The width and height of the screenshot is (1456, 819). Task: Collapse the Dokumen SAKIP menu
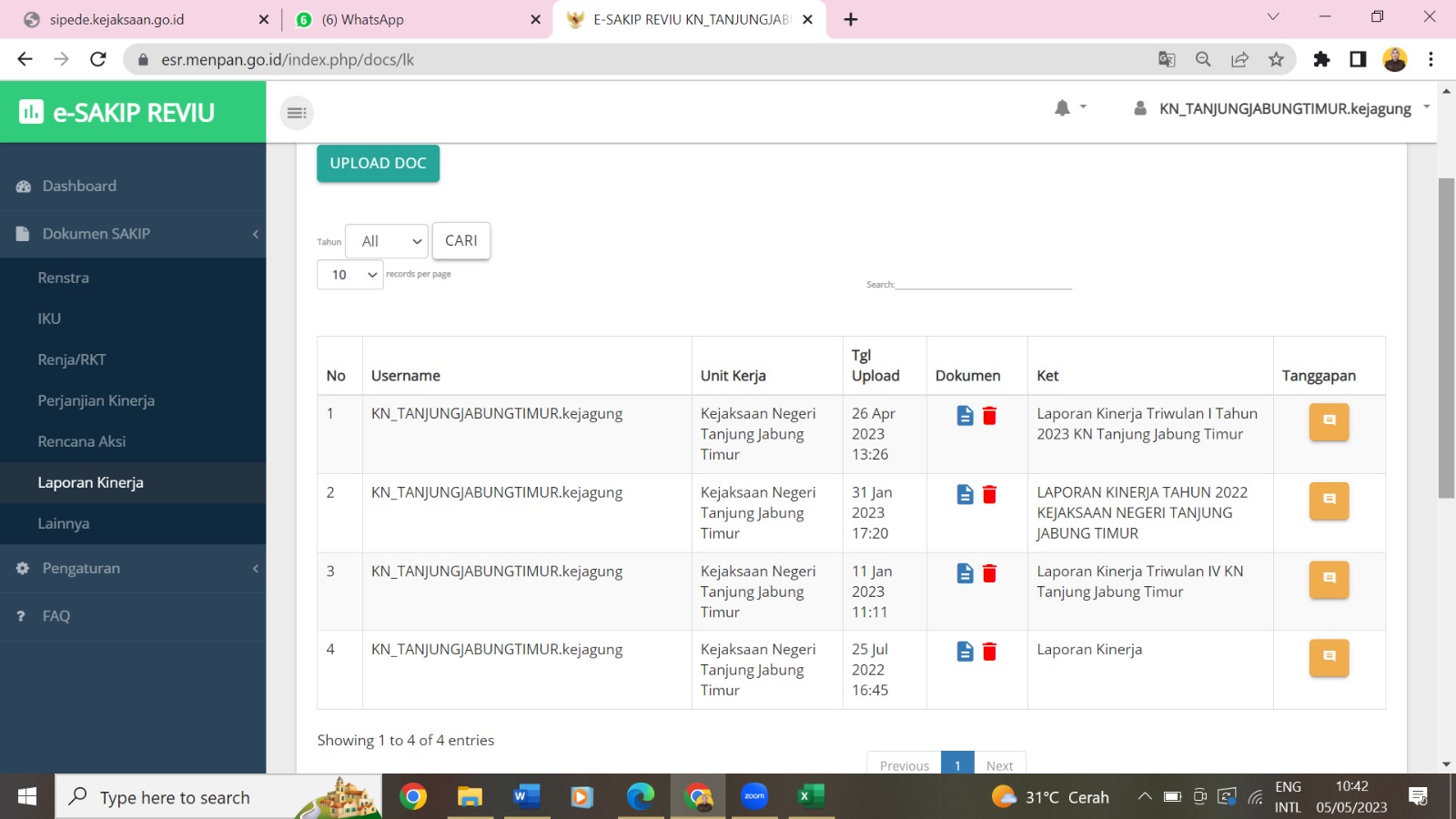pos(133,234)
